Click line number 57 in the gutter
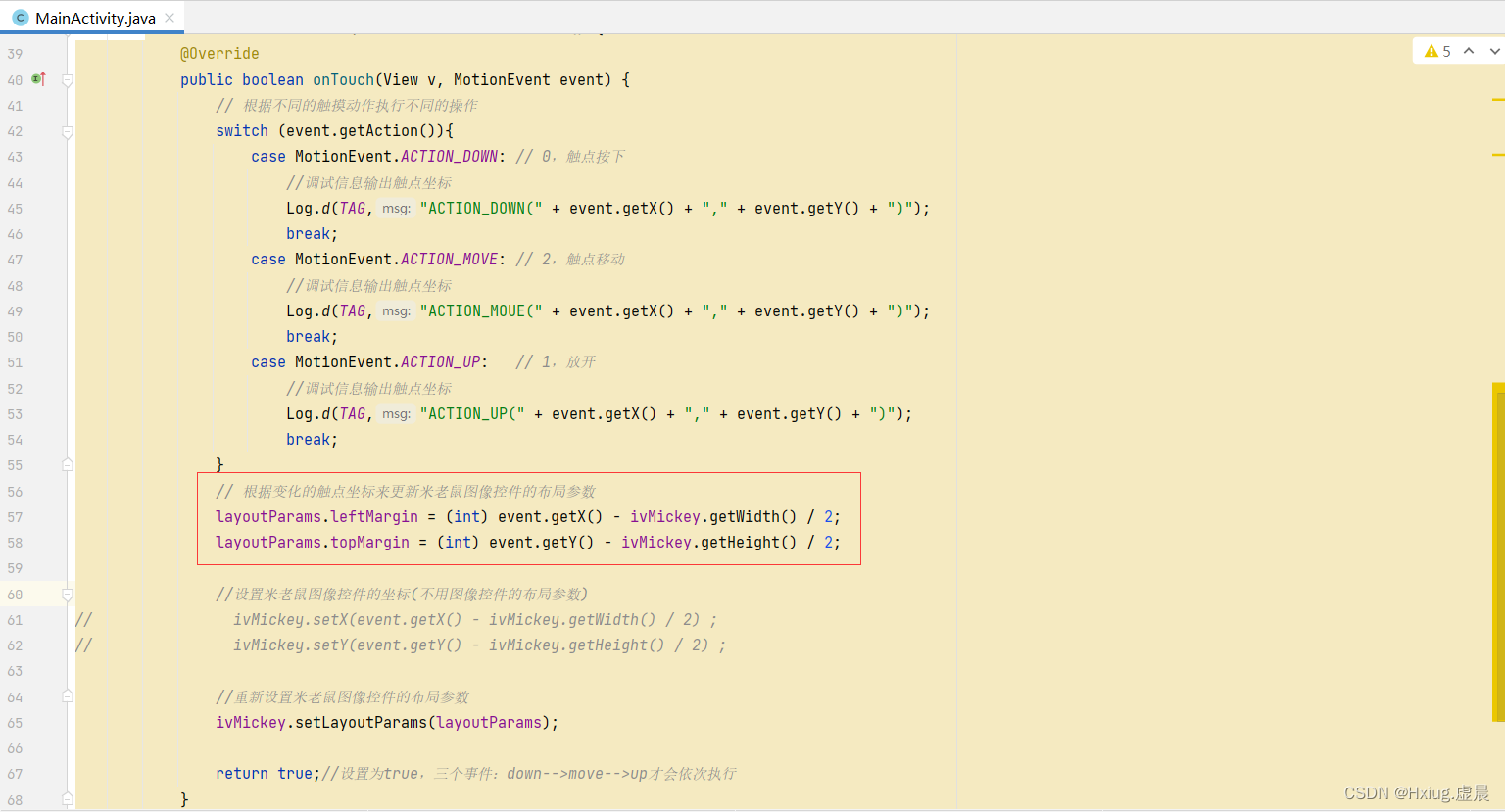The height and width of the screenshot is (812, 1505). (15, 517)
